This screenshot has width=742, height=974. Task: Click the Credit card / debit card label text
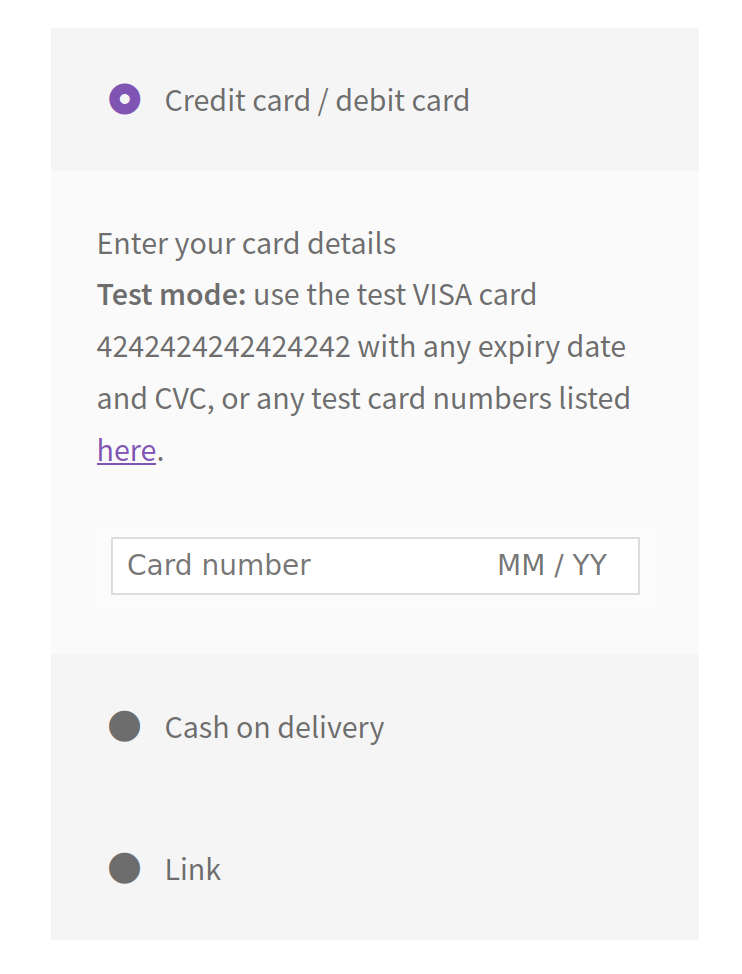pos(318,99)
